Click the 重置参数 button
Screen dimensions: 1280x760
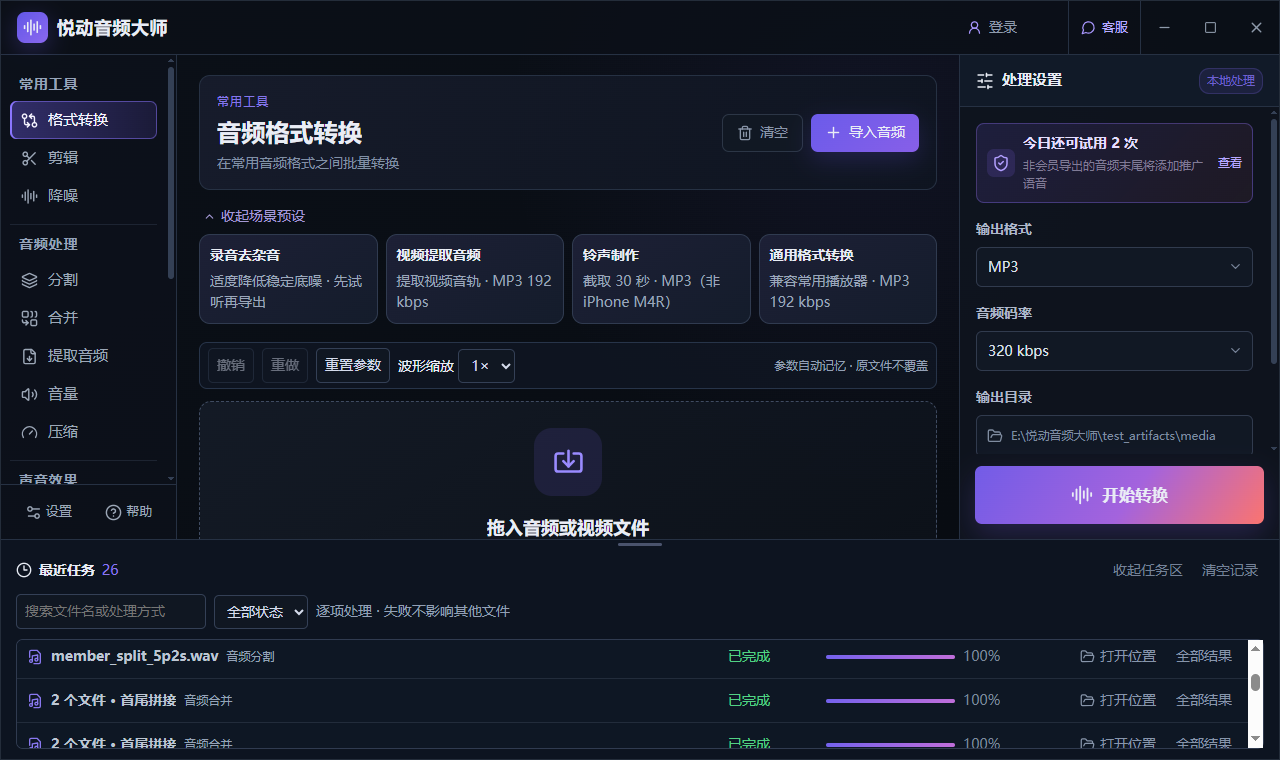click(353, 366)
